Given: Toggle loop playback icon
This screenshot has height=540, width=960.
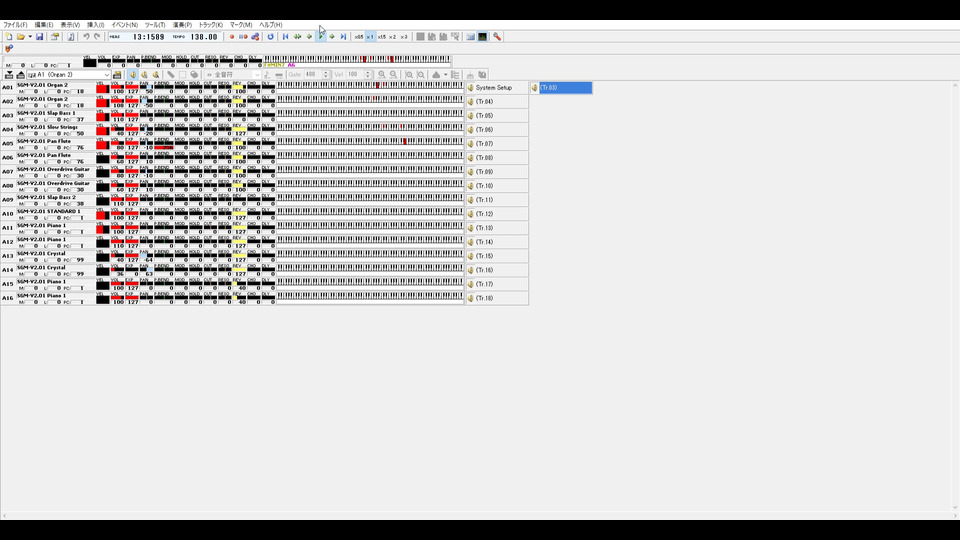Looking at the screenshot, I should pos(271,37).
